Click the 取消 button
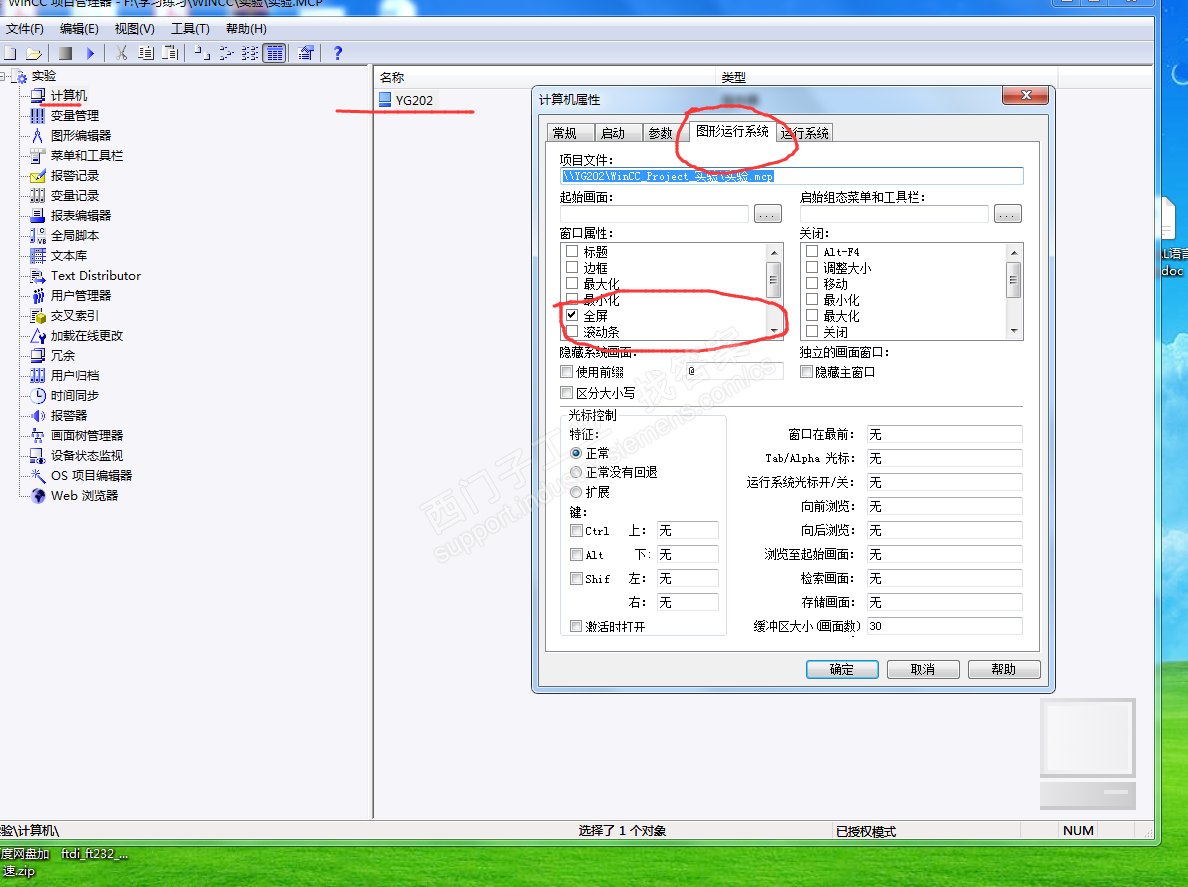 (923, 670)
